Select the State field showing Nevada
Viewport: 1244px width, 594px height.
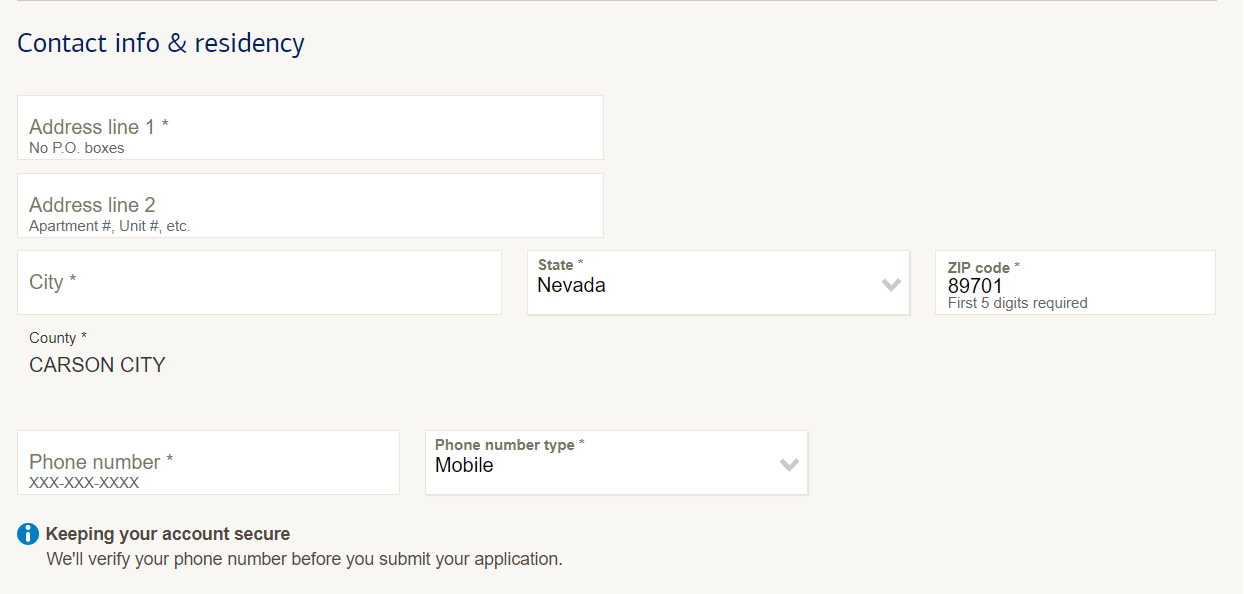point(718,283)
